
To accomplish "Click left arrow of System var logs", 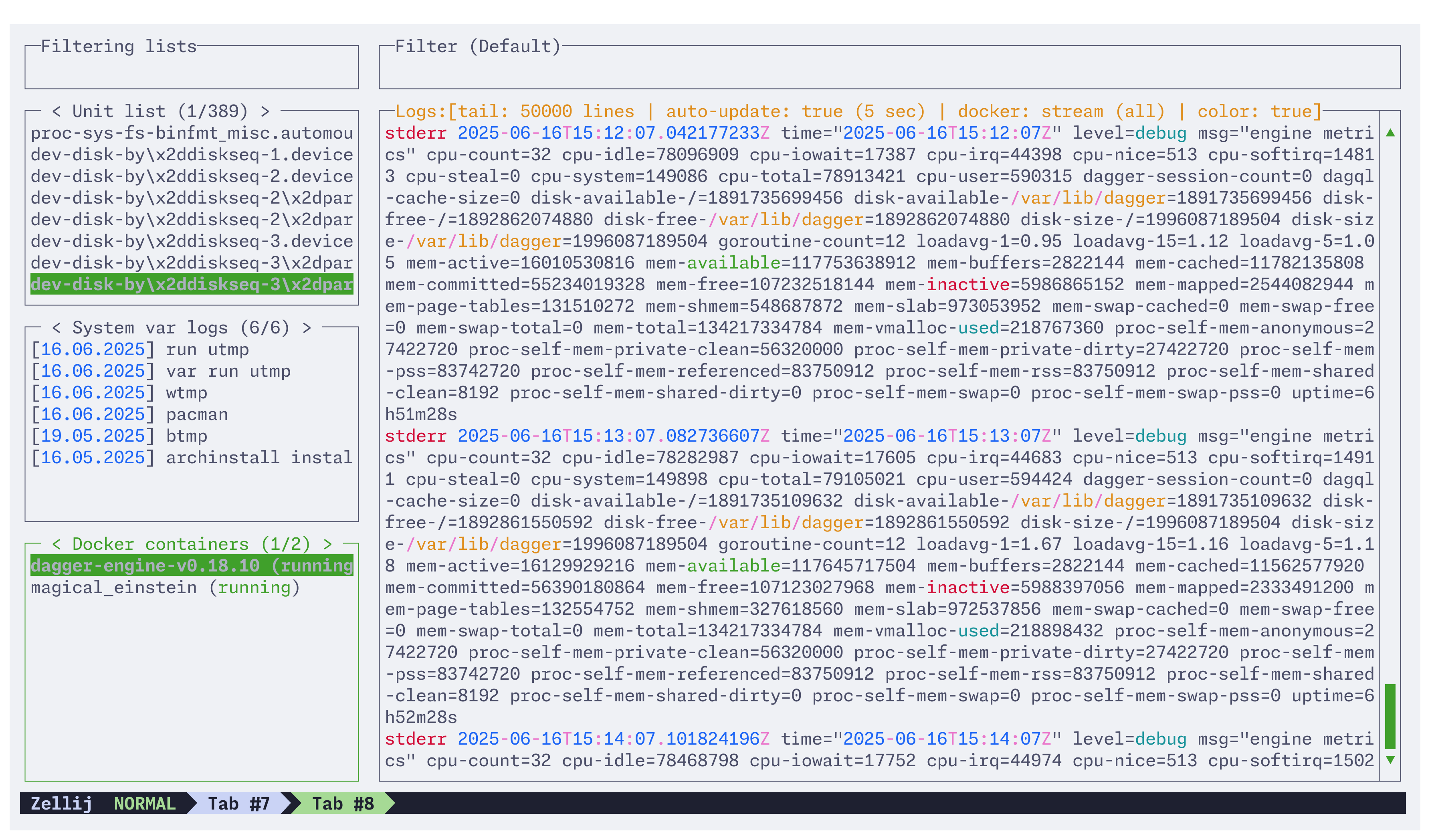I will pyautogui.click(x=56, y=328).
